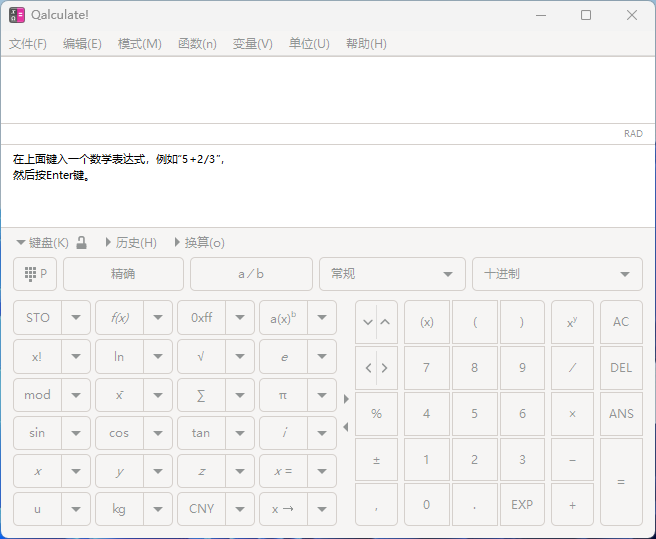Click the ANS previous answer button
The width and height of the screenshot is (656, 539).
click(x=621, y=414)
